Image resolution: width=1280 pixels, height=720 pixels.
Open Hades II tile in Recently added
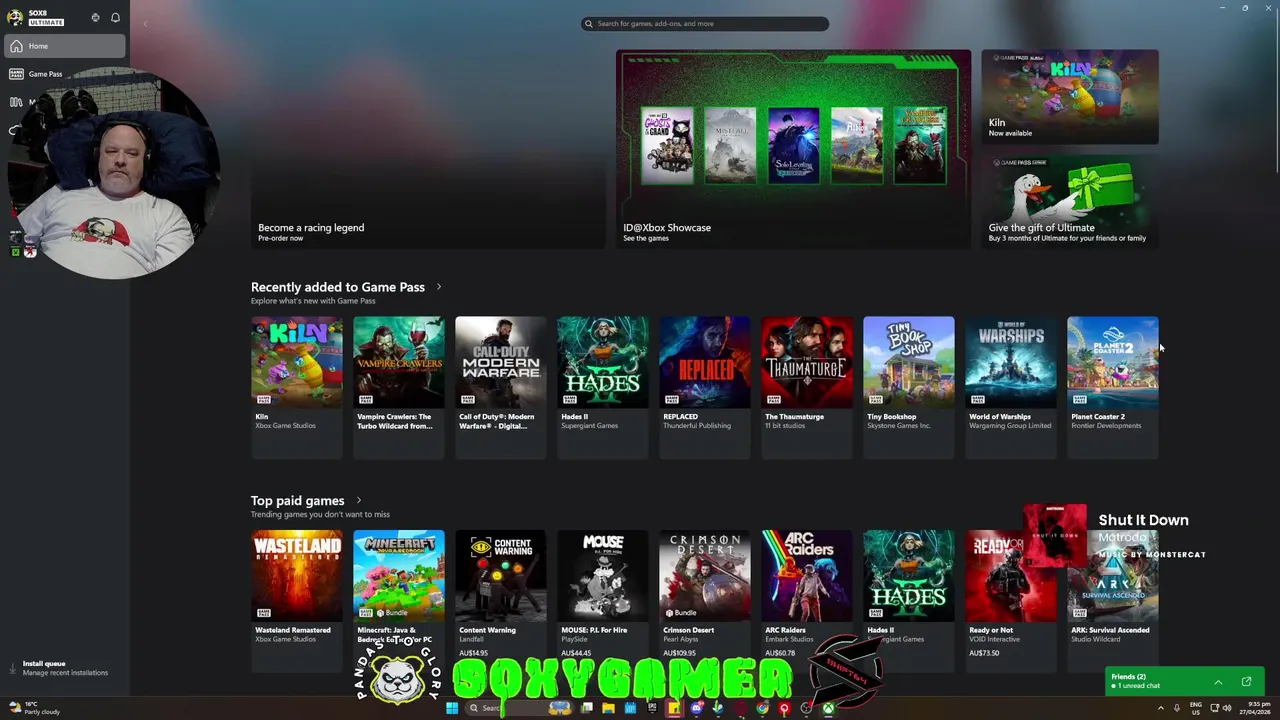point(603,387)
